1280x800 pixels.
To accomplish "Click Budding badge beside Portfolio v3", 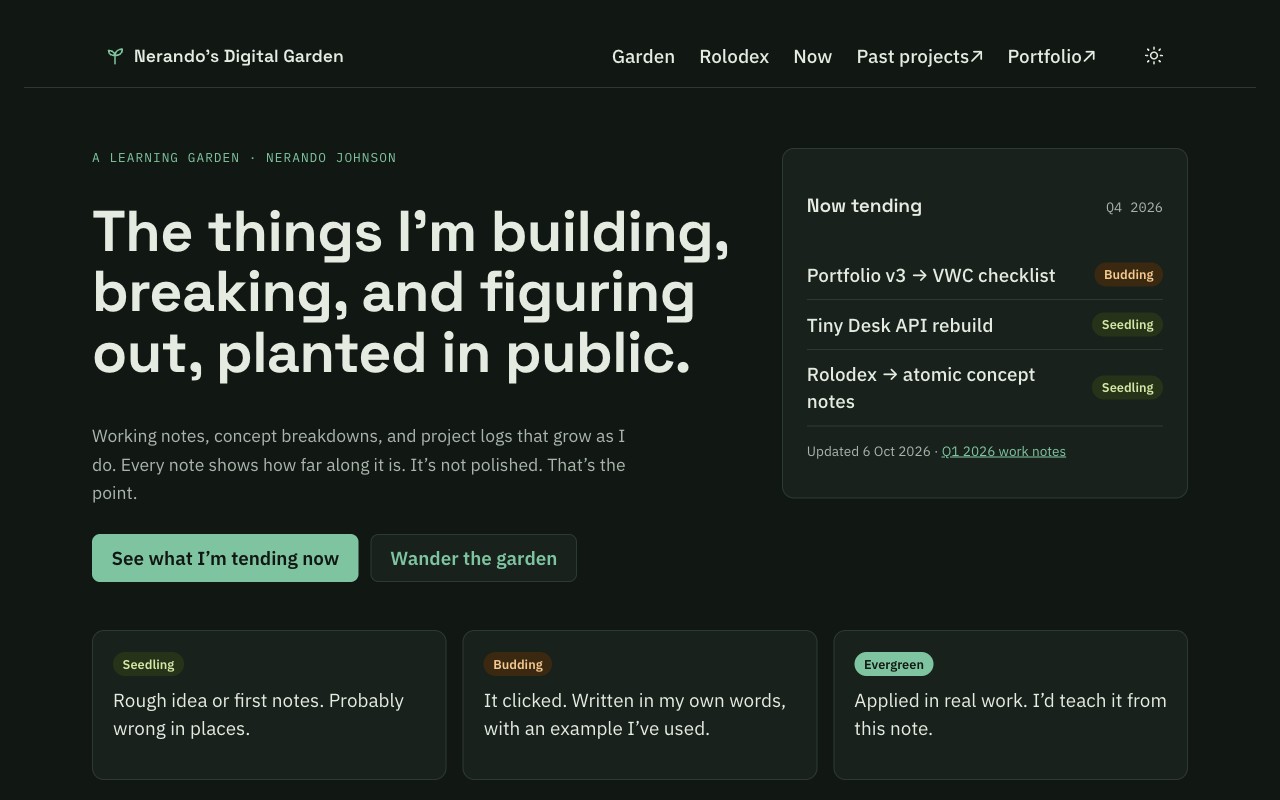I will click(x=1128, y=275).
